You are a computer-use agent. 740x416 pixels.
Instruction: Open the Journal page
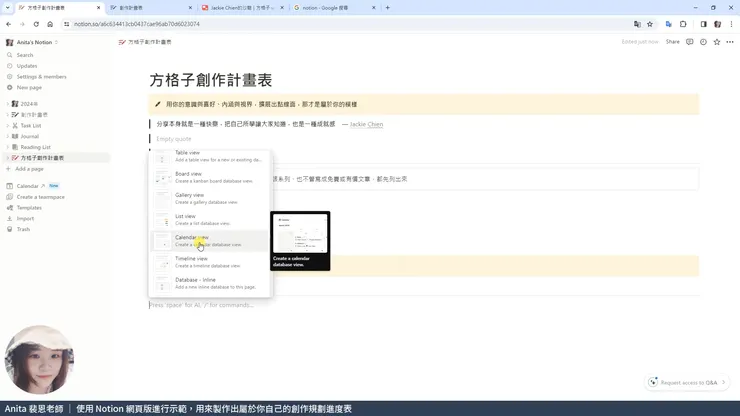(30, 136)
